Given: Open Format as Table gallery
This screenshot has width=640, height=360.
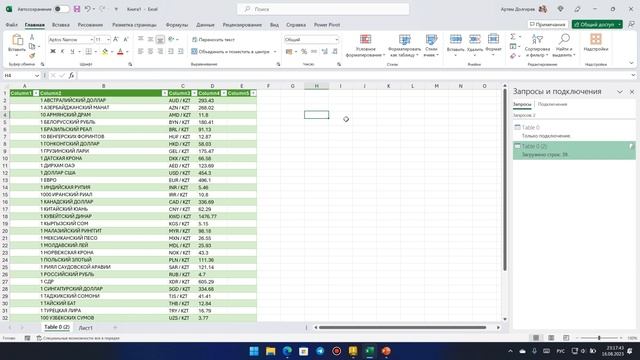Looking at the screenshot, I should pos(404,46).
